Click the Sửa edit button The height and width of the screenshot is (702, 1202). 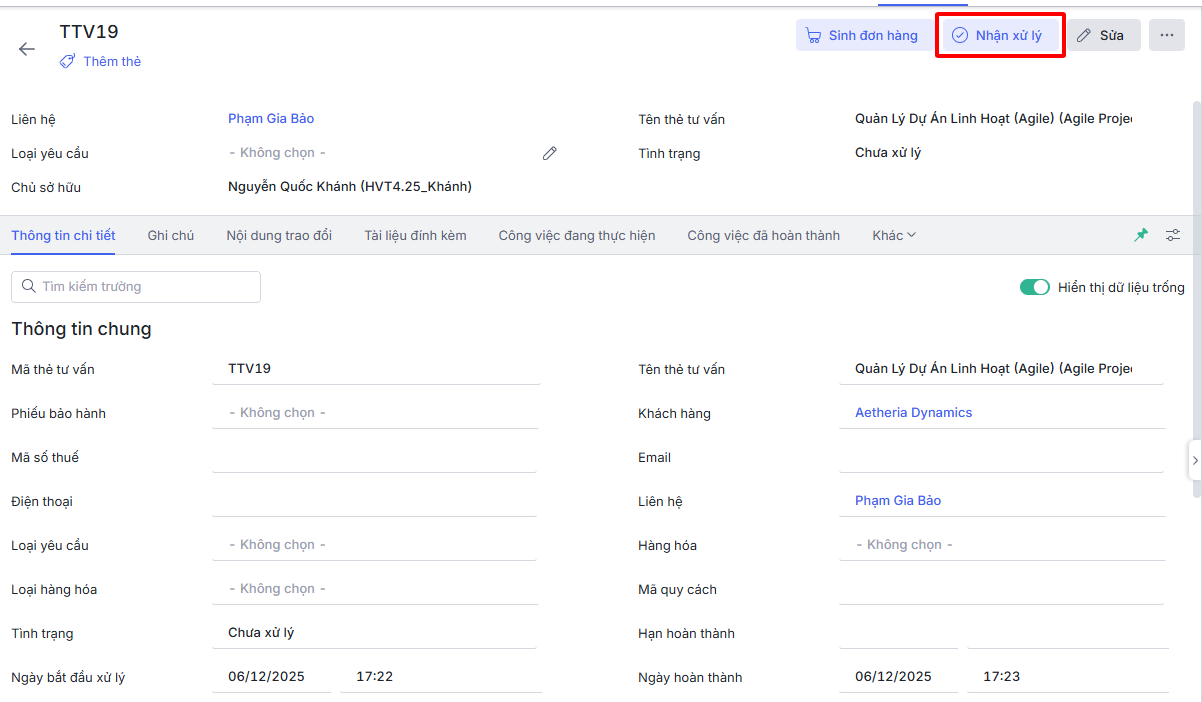(x=1103, y=35)
